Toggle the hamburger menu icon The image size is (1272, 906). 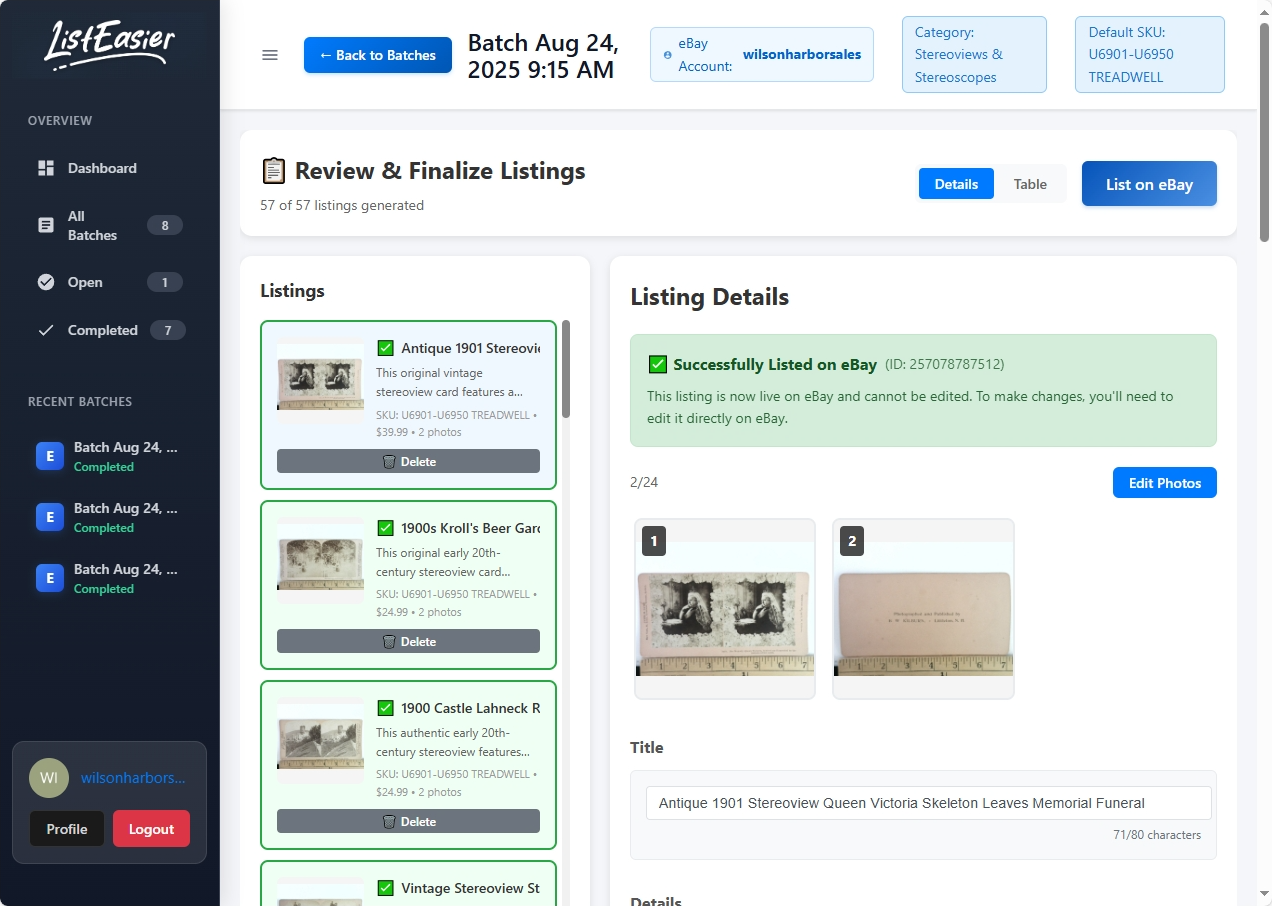[270, 55]
